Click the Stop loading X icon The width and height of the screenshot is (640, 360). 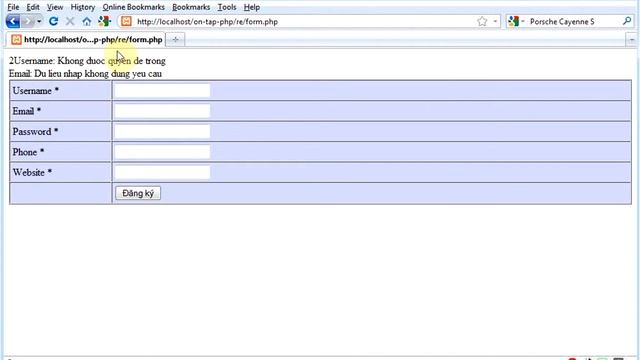click(x=70, y=21)
